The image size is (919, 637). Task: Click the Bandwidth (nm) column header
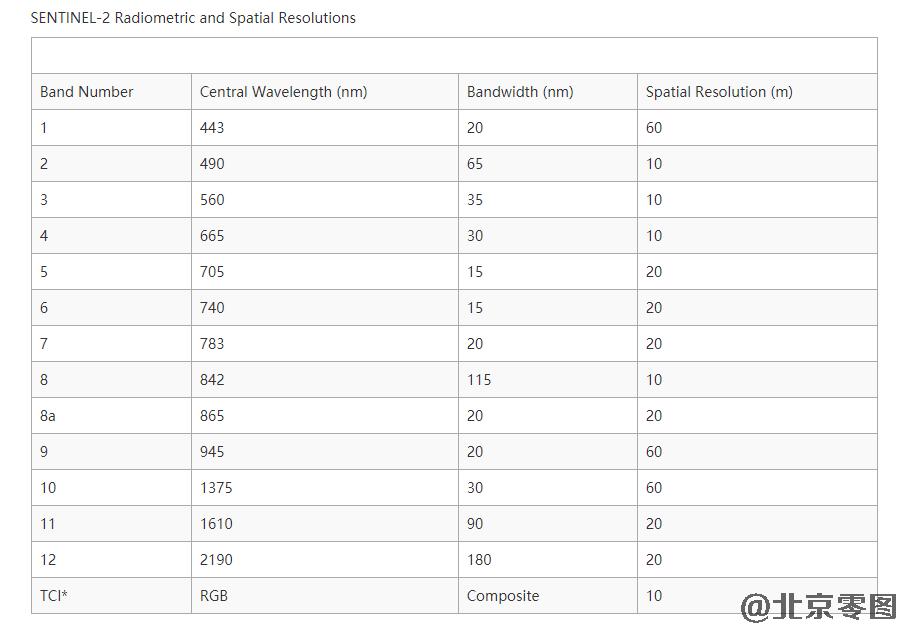coord(520,92)
